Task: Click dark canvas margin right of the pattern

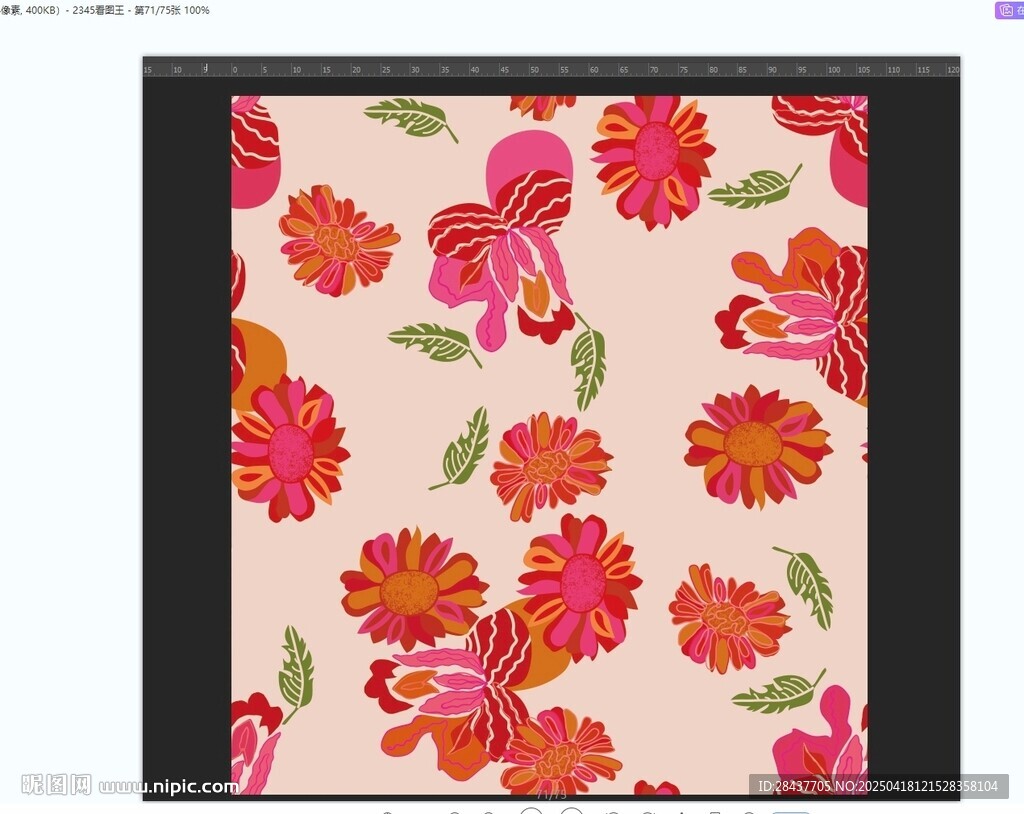Action: 912,430
